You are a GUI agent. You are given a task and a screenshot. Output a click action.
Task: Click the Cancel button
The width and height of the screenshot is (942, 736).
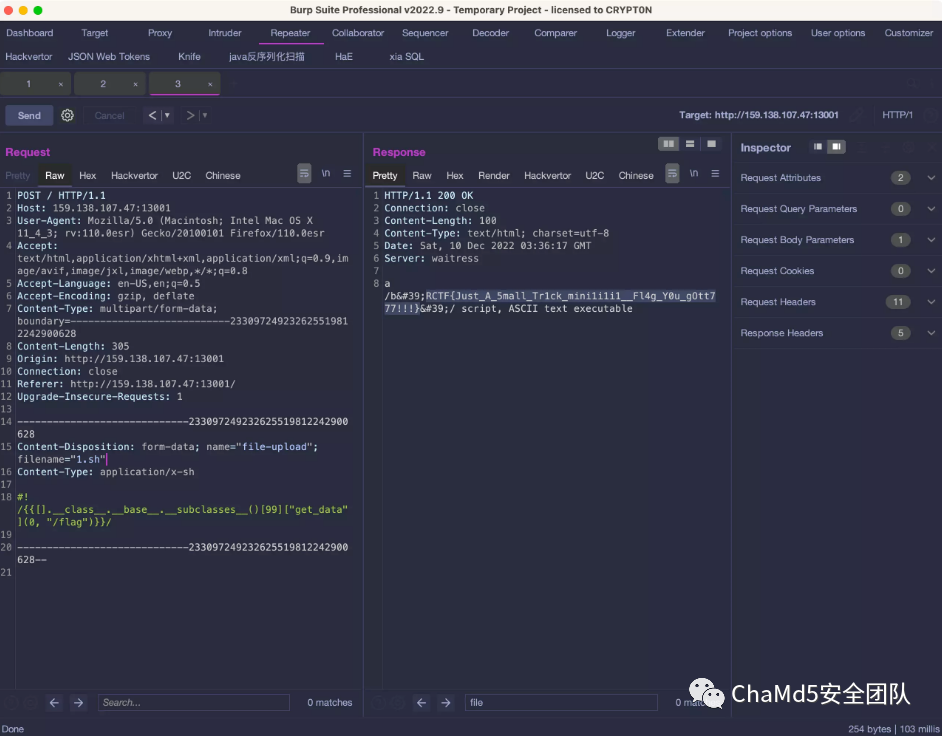pos(109,115)
